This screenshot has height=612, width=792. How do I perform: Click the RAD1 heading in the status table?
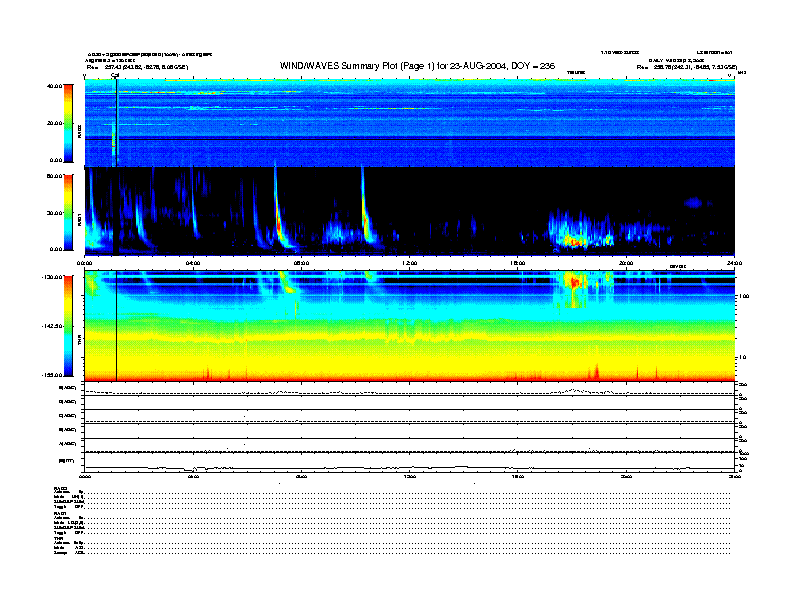(x=61, y=513)
